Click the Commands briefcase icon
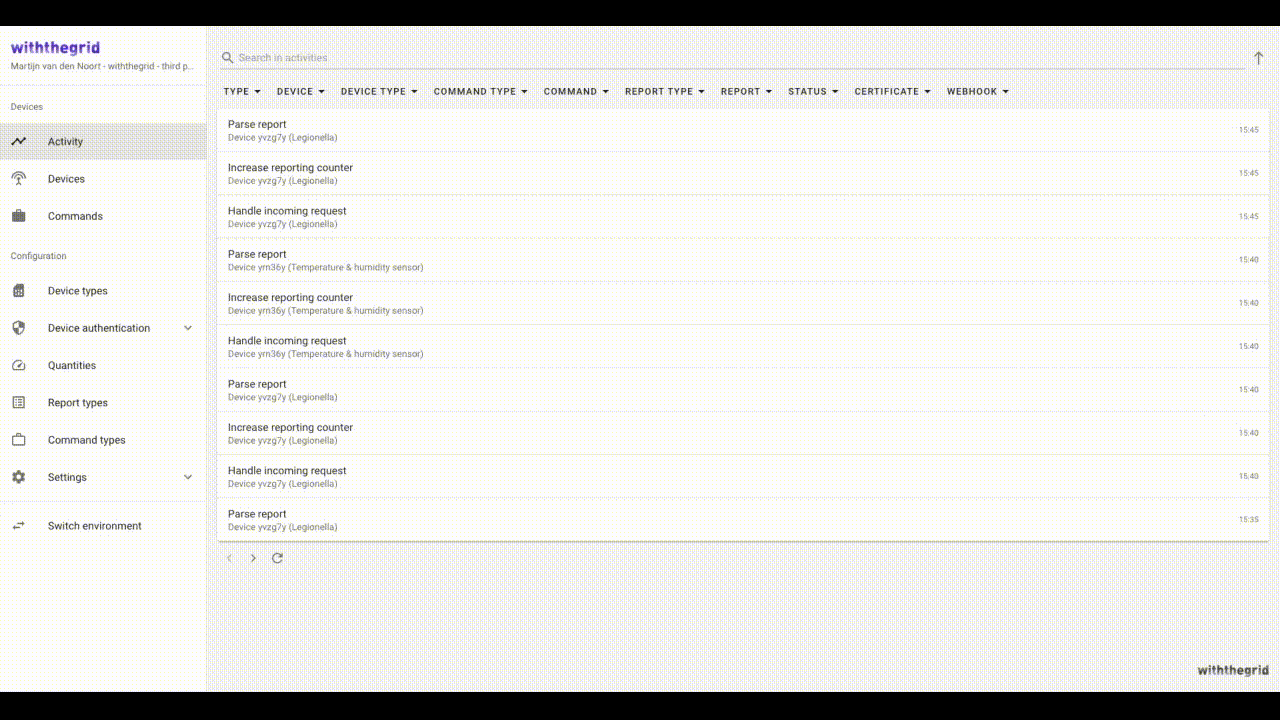This screenshot has width=1280, height=720. pyautogui.click(x=19, y=216)
